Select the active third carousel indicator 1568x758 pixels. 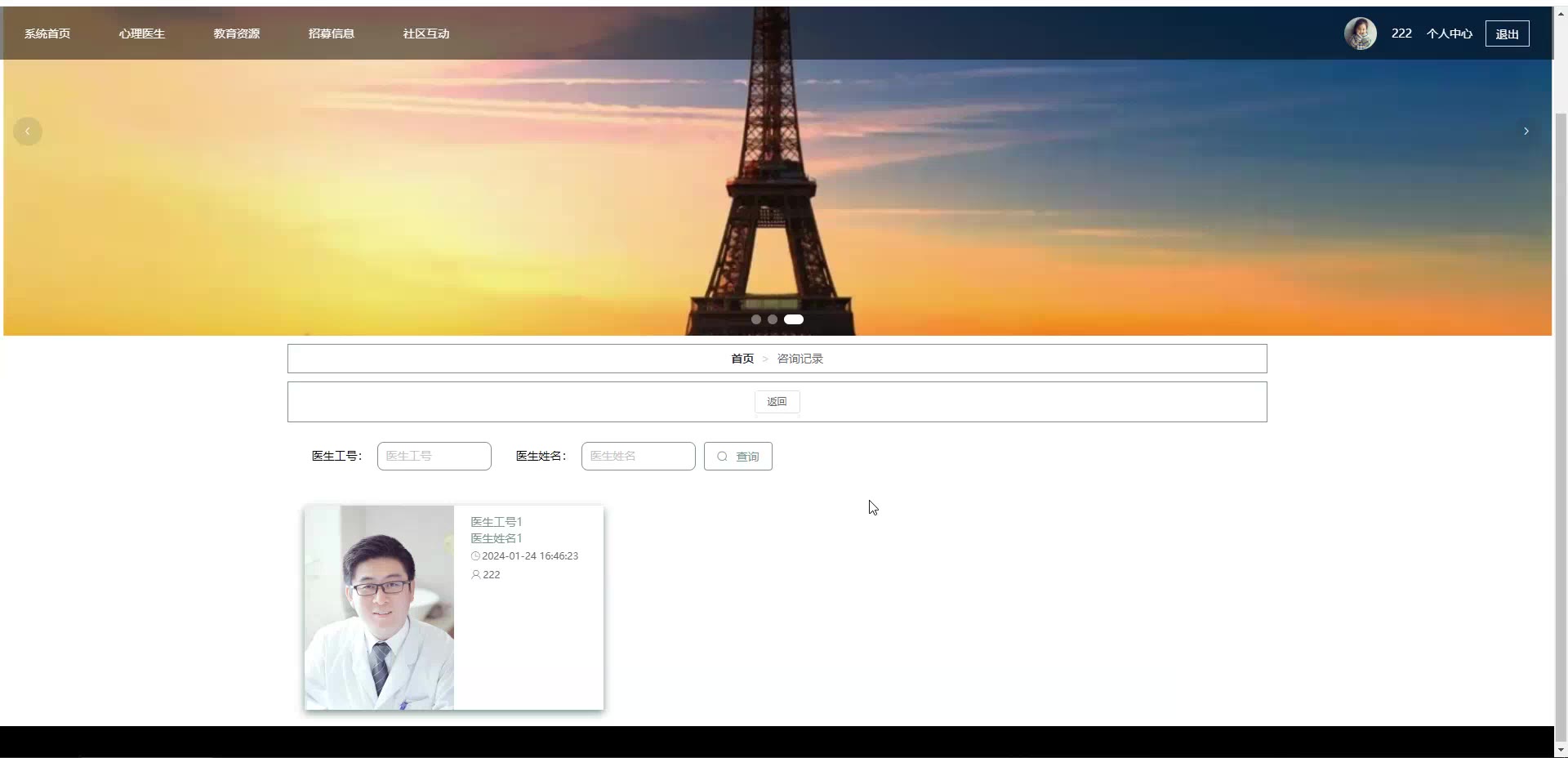click(x=794, y=319)
